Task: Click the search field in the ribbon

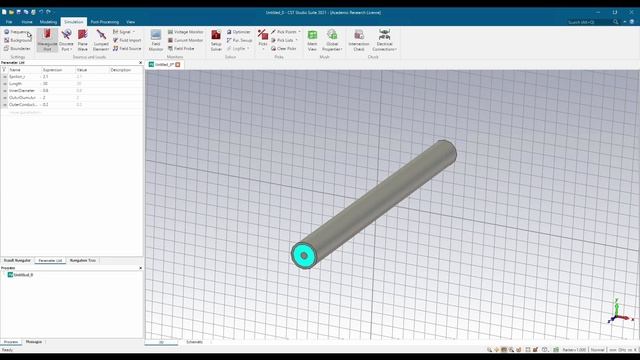Action: [x=590, y=22]
